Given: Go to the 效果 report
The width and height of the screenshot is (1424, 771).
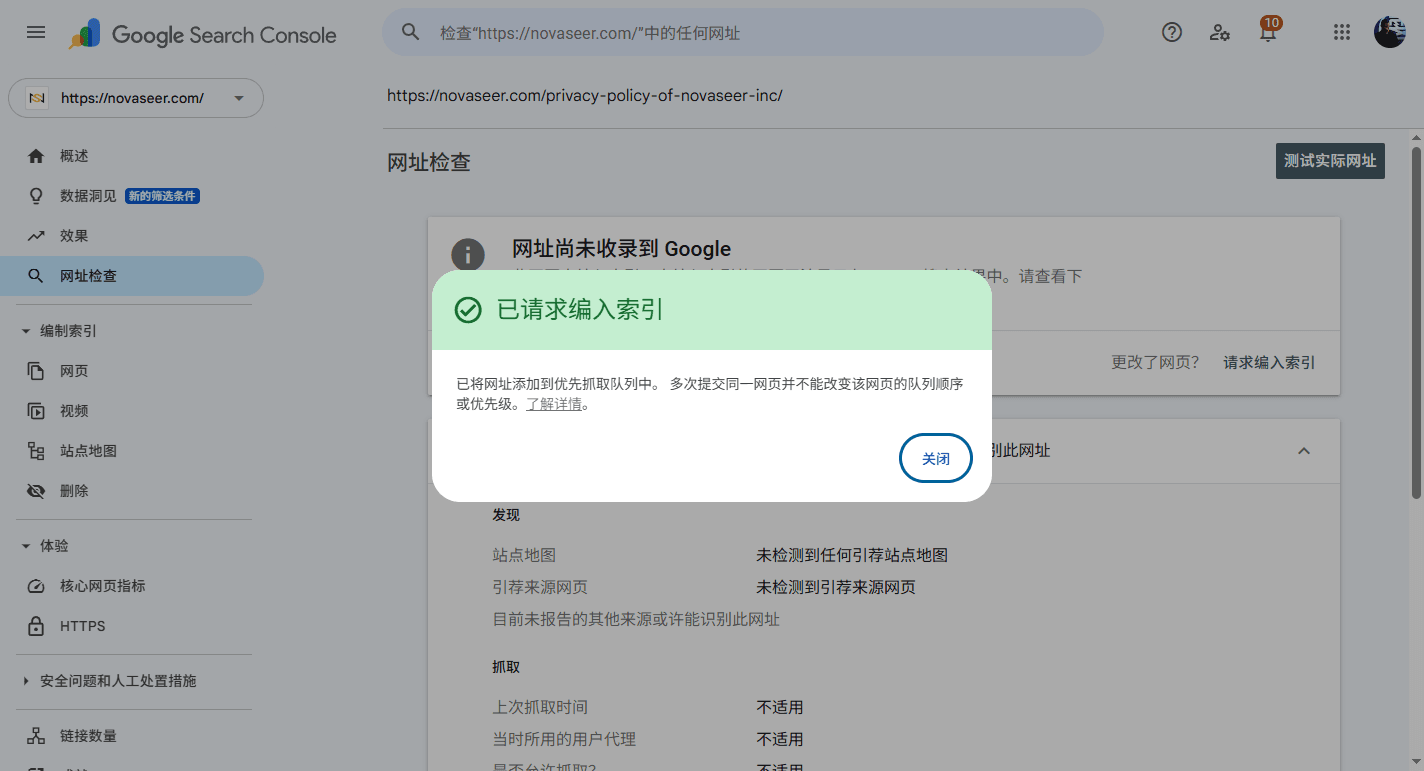Looking at the screenshot, I should tap(74, 236).
